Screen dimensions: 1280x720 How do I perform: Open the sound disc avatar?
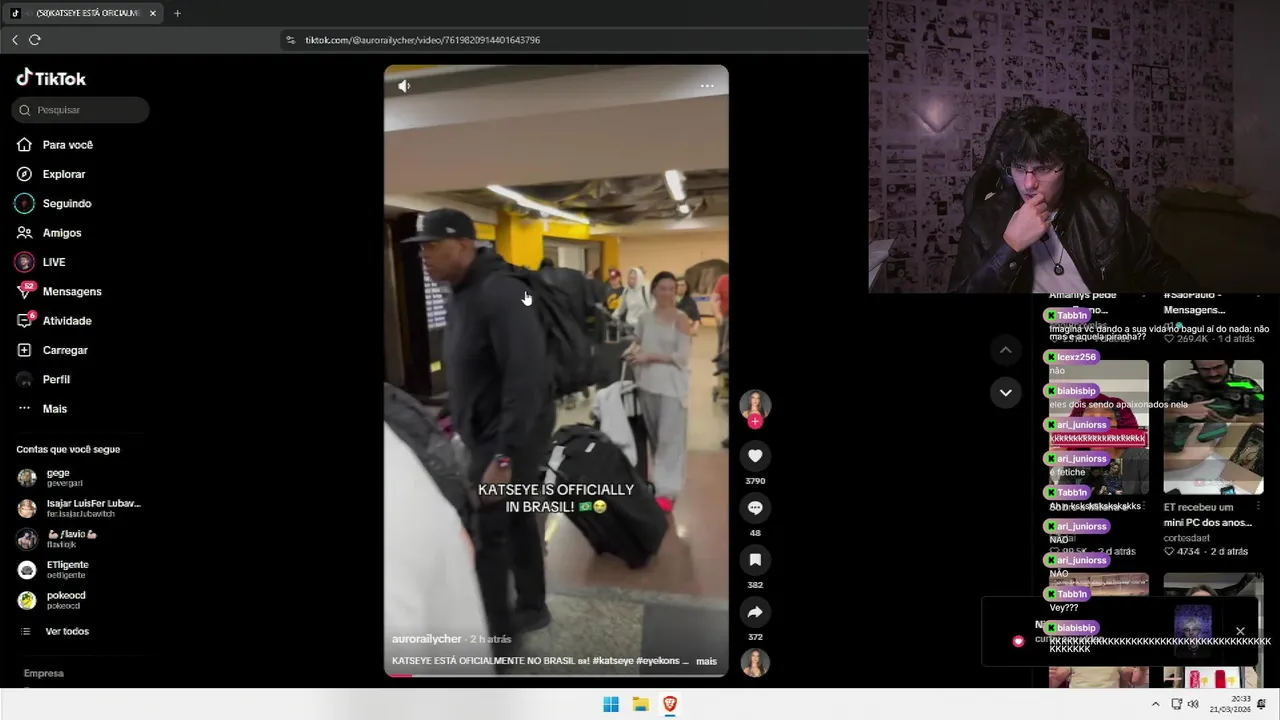(x=755, y=663)
